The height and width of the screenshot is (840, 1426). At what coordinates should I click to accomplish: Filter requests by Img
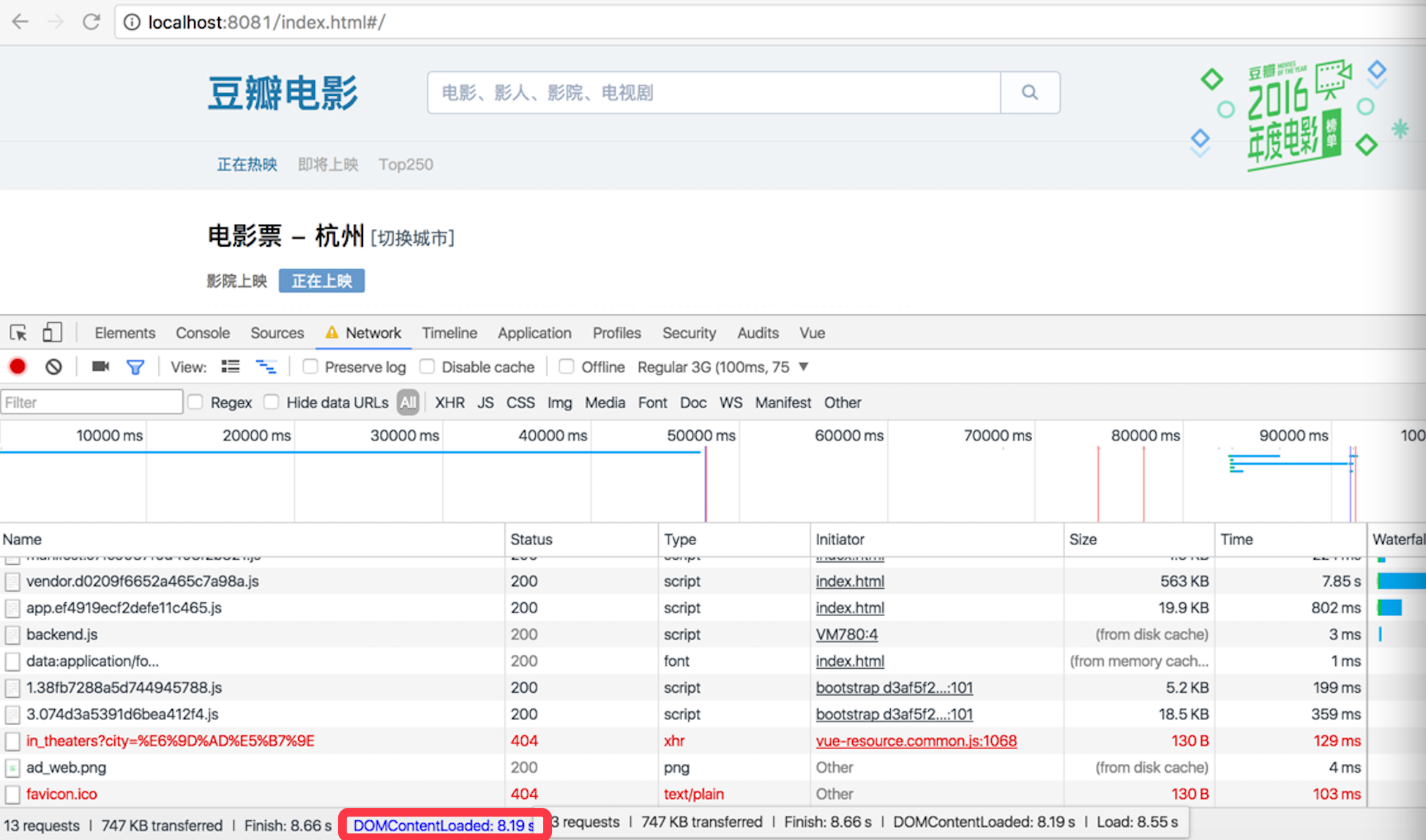coord(560,402)
